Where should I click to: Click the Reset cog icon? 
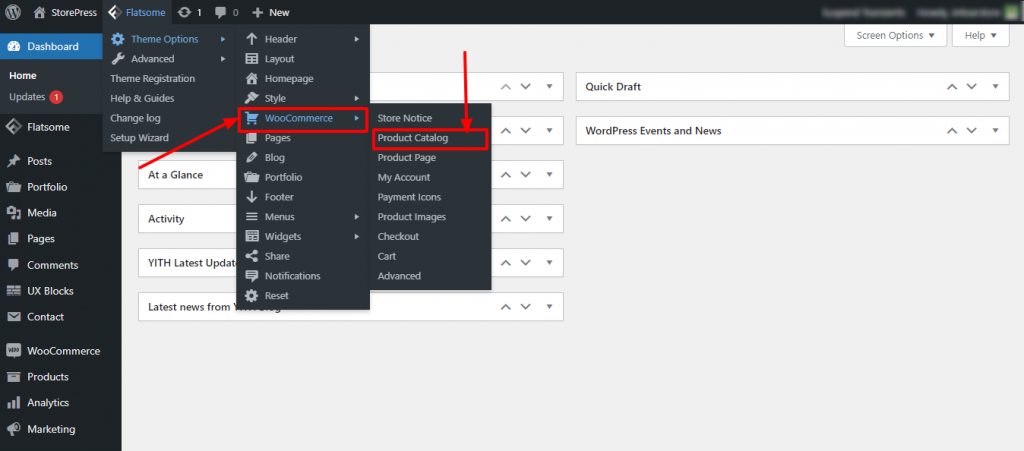(251, 296)
